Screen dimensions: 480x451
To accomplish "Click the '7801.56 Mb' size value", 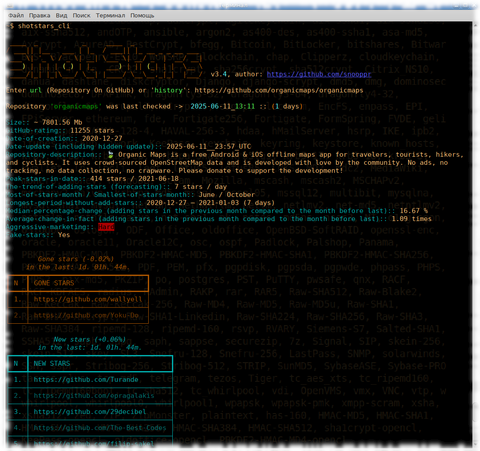I will pyautogui.click(x=62, y=122).
